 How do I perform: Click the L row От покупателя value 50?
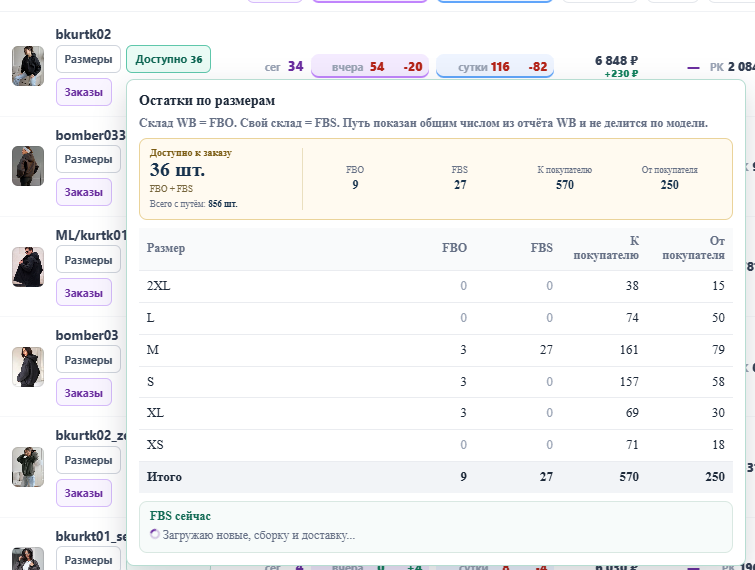[x=718, y=318]
